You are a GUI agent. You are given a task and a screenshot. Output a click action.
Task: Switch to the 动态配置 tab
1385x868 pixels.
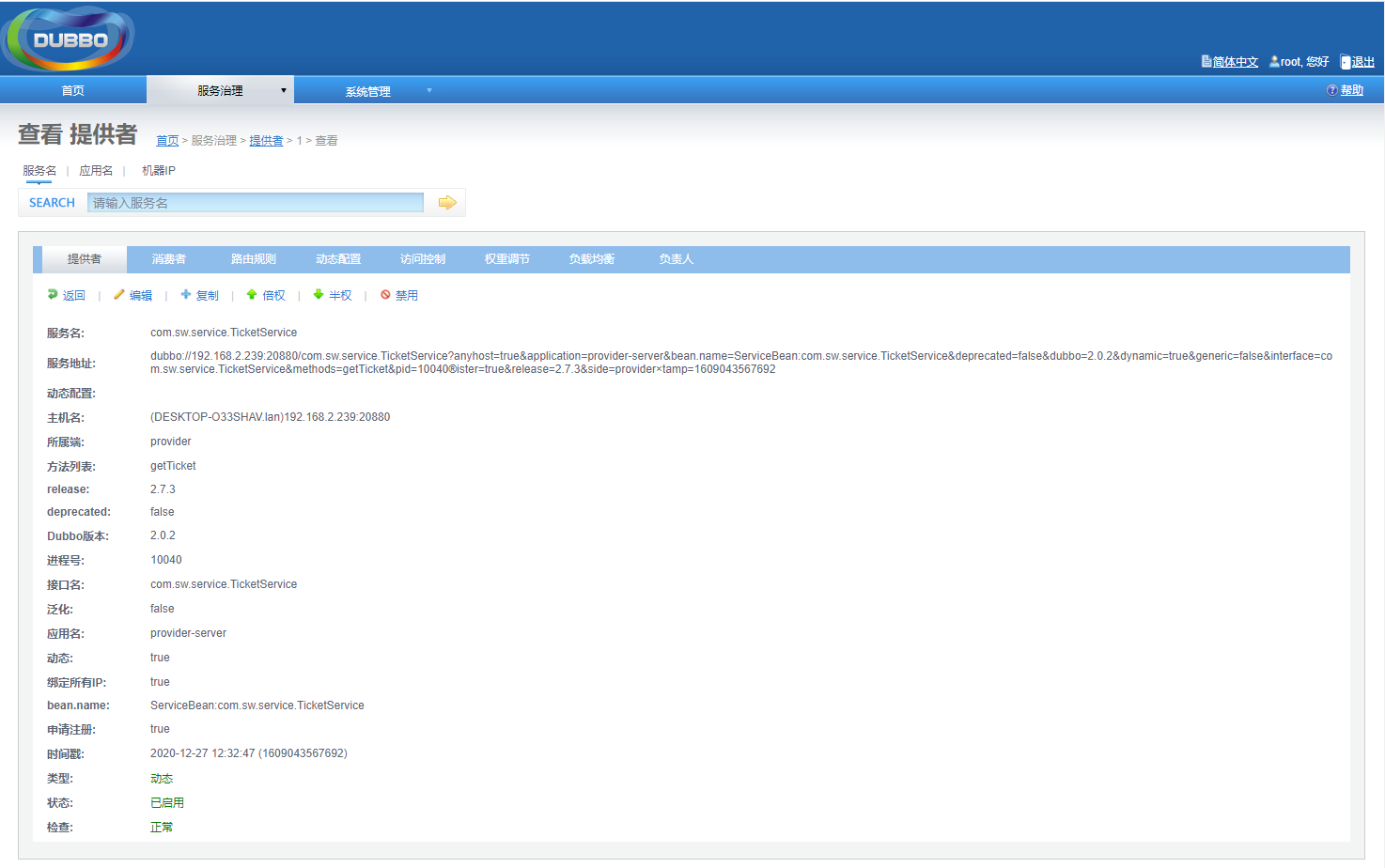[x=338, y=259]
